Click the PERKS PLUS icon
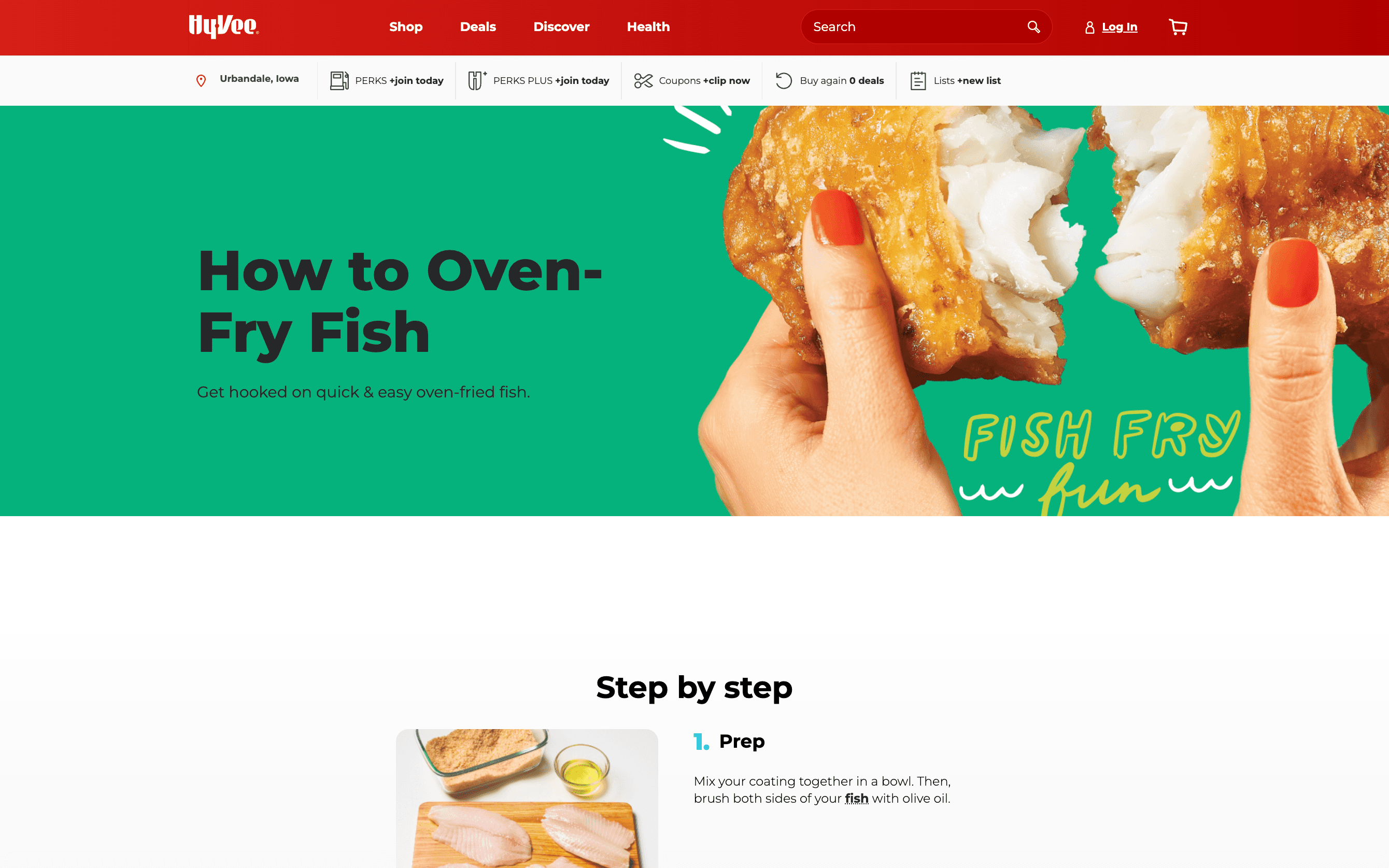This screenshot has width=1389, height=868. 477,80
